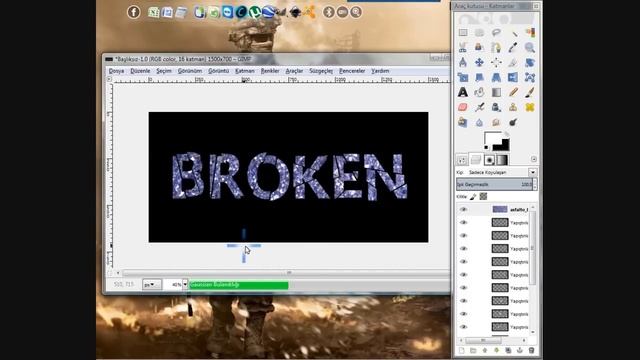This screenshot has height=360, width=640.
Task: Select the Blur/Sharpen droplet tool
Action: 480,122
